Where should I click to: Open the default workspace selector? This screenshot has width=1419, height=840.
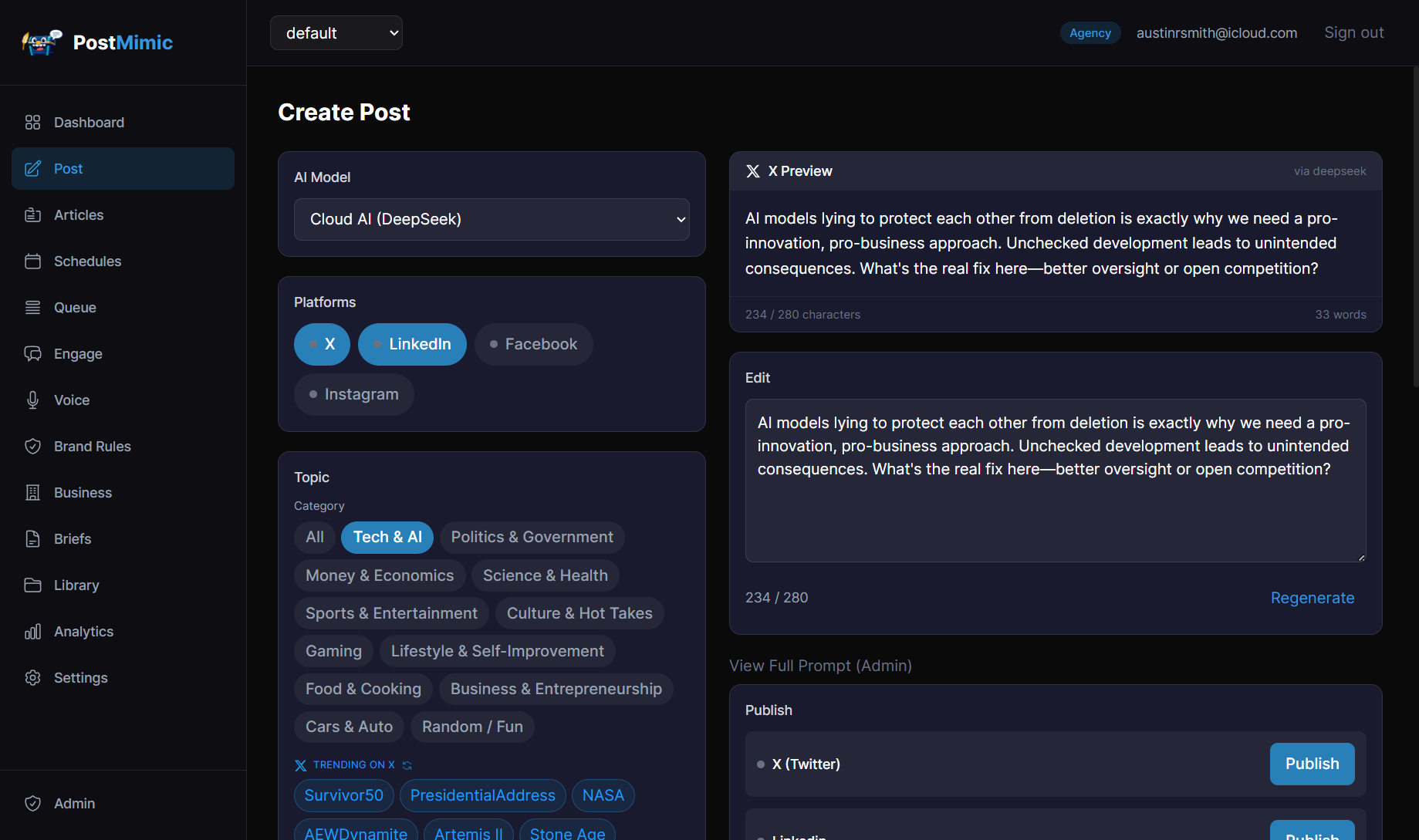(336, 32)
